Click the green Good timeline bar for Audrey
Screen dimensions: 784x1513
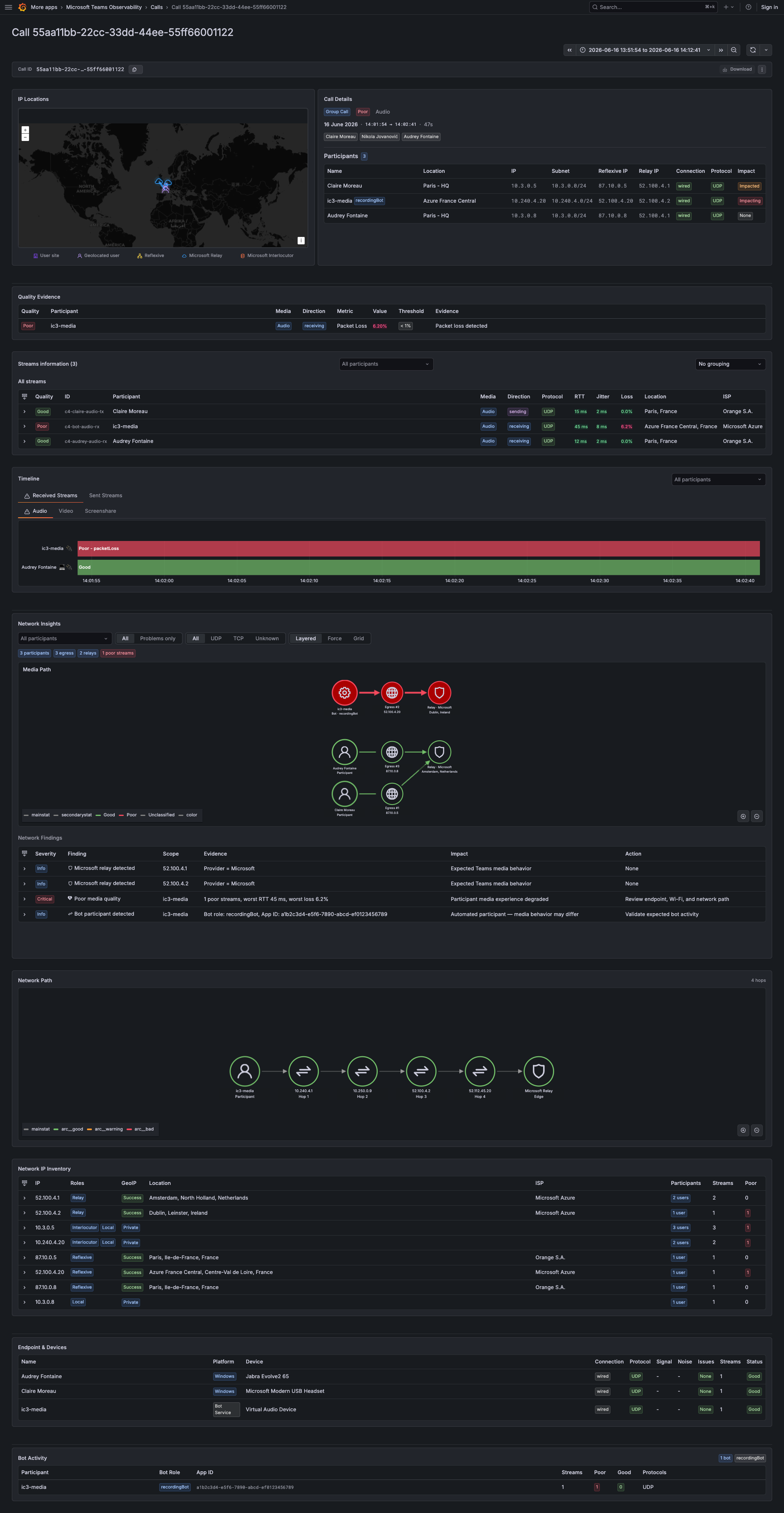click(x=419, y=568)
